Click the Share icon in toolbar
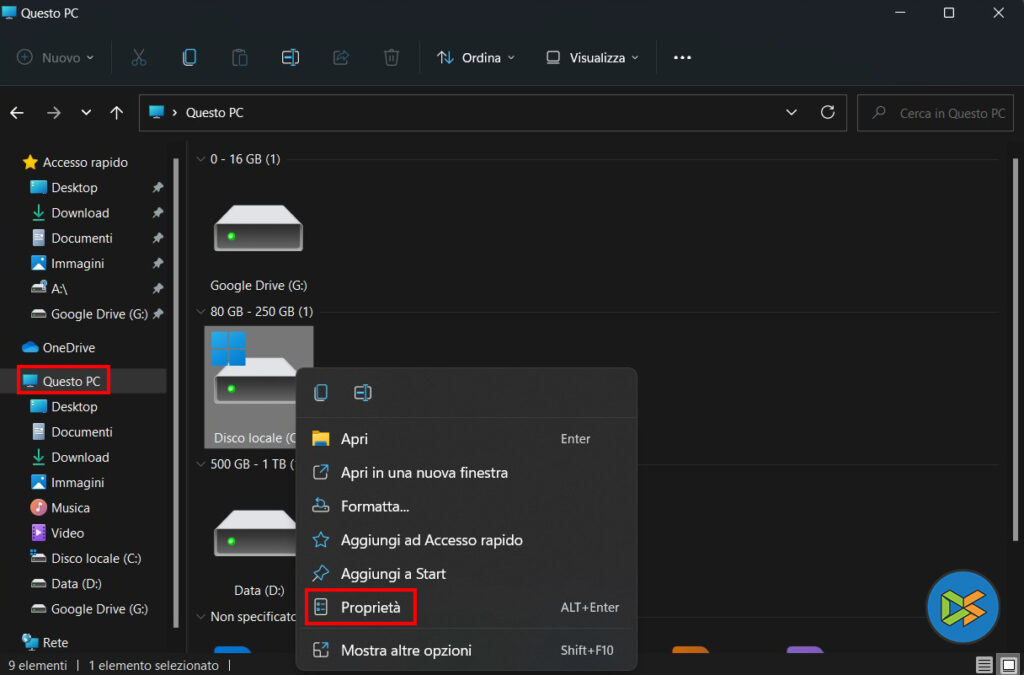This screenshot has width=1024, height=675. click(x=340, y=58)
